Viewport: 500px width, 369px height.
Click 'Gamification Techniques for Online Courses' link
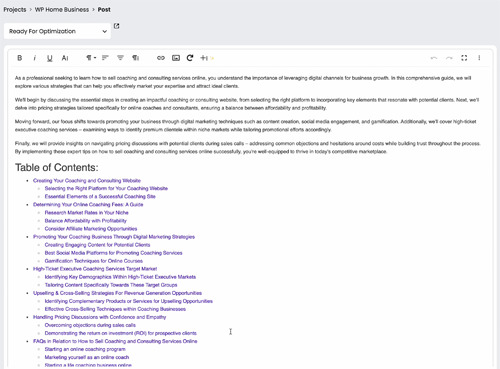94,261
